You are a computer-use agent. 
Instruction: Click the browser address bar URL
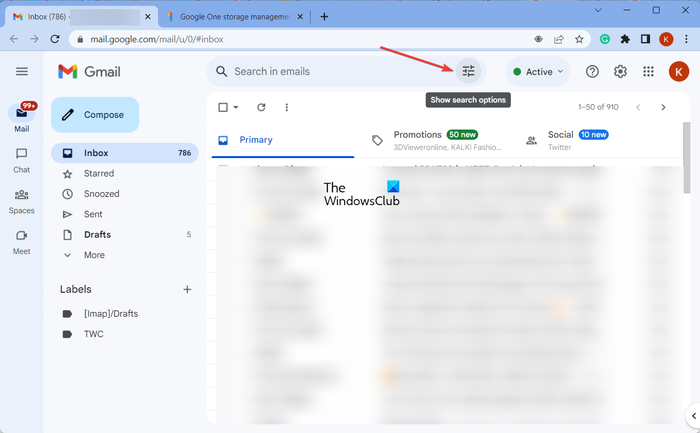pyautogui.click(x=157, y=39)
